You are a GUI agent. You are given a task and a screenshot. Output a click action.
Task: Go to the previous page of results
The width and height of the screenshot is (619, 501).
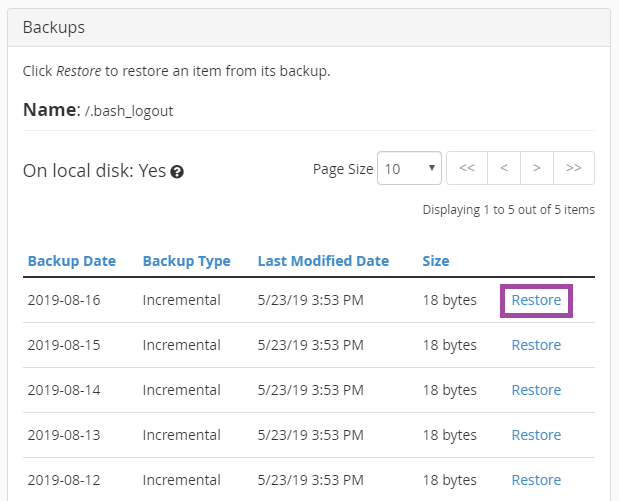[503, 168]
